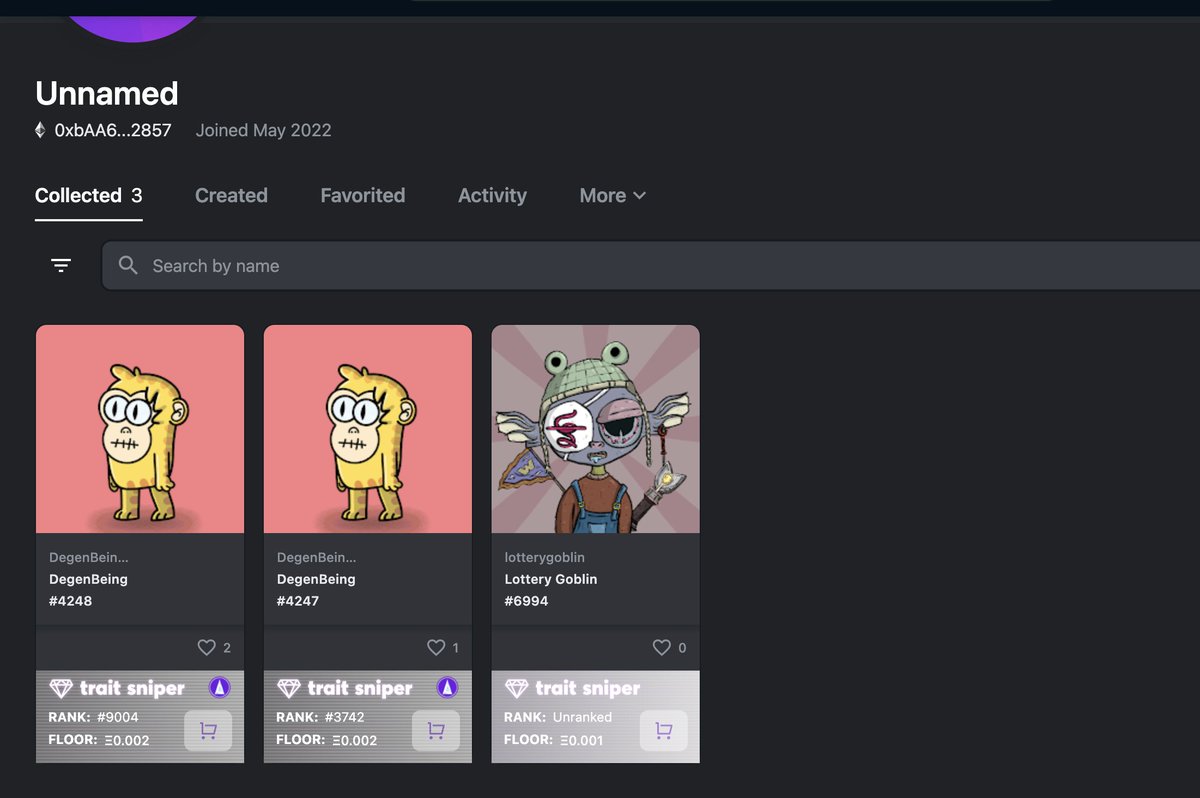The width and height of the screenshot is (1200, 798).
Task: Open DegenBeing #4247 image thumbnail
Action: (x=368, y=429)
